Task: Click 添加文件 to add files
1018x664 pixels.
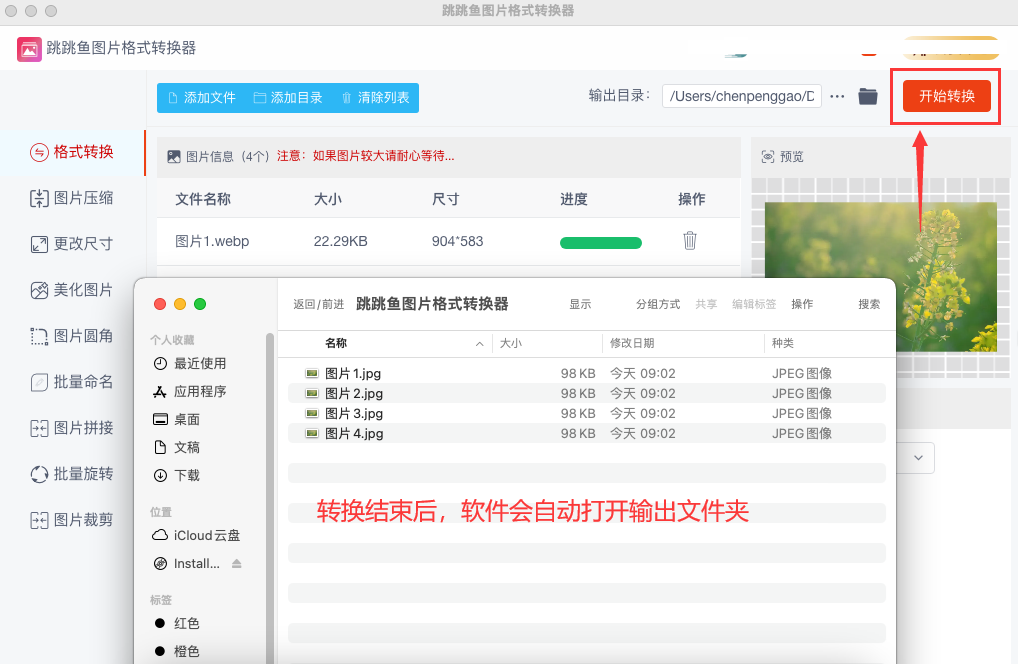Action: (x=201, y=97)
